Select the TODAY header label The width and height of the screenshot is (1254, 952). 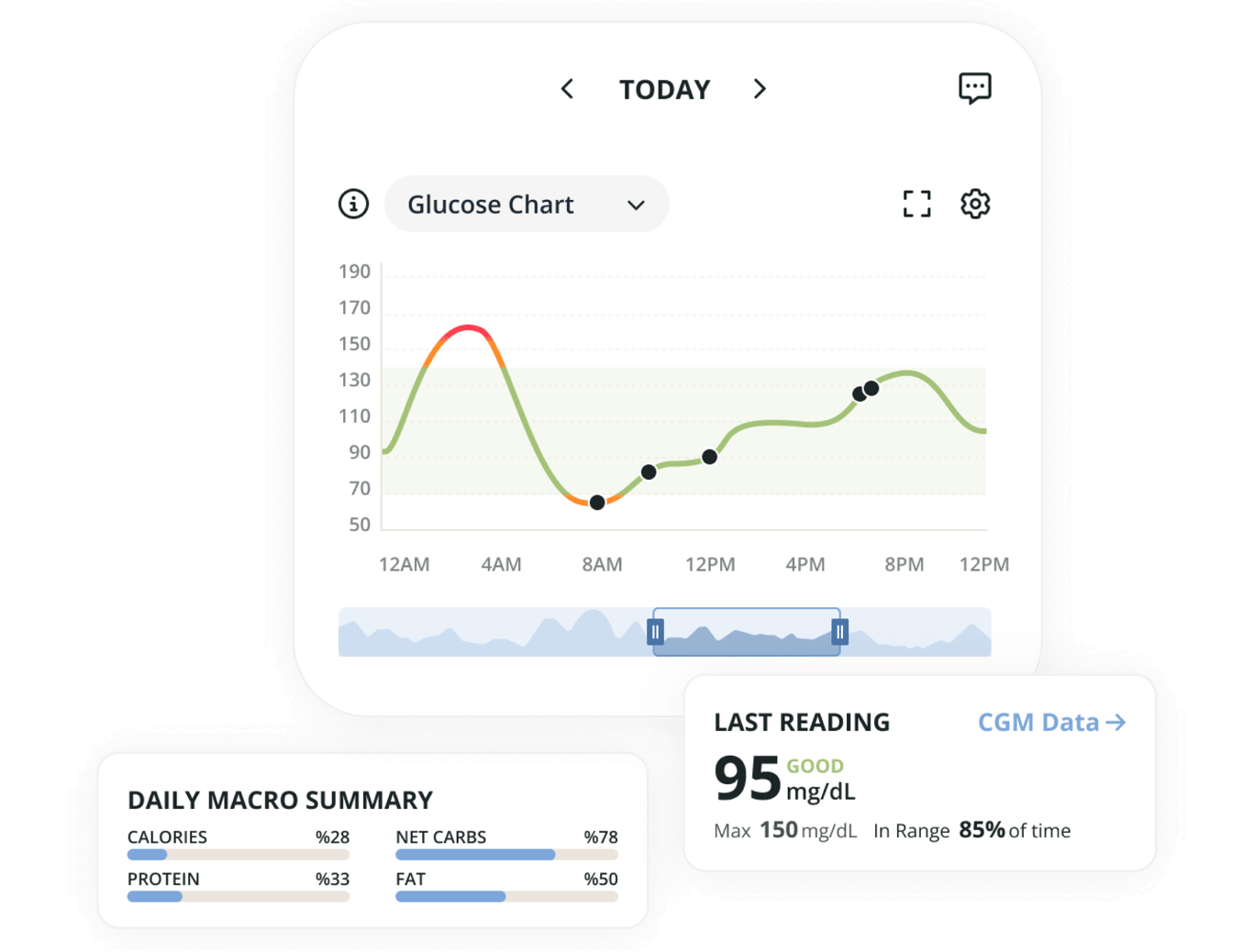click(x=664, y=89)
